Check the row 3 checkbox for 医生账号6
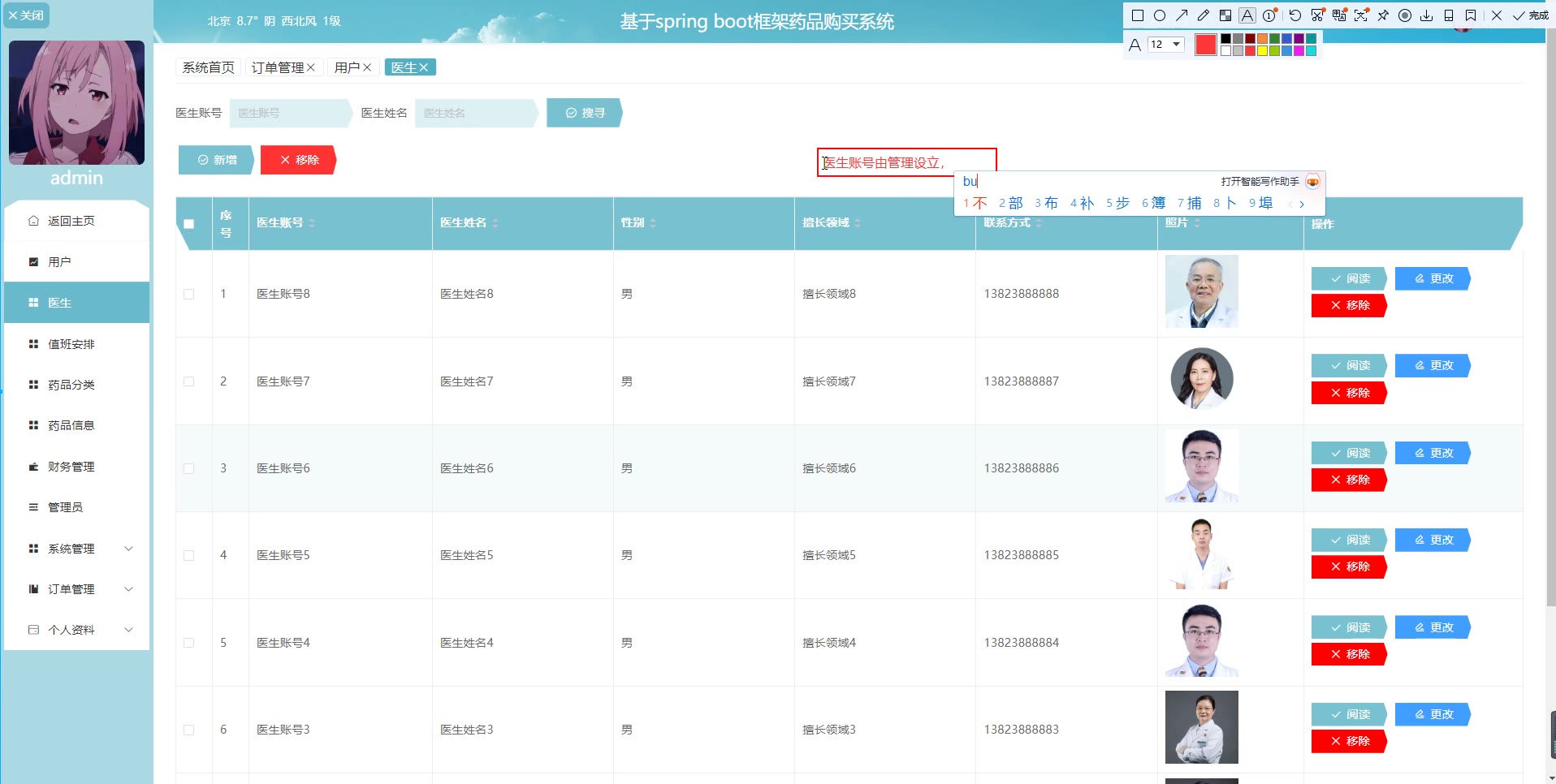This screenshot has height=784, width=1556. click(x=189, y=469)
